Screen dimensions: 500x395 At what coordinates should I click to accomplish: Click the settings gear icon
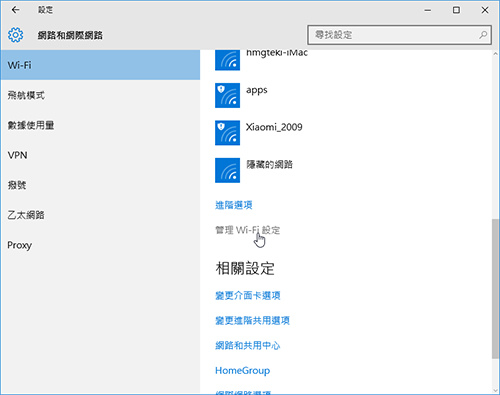pos(15,35)
